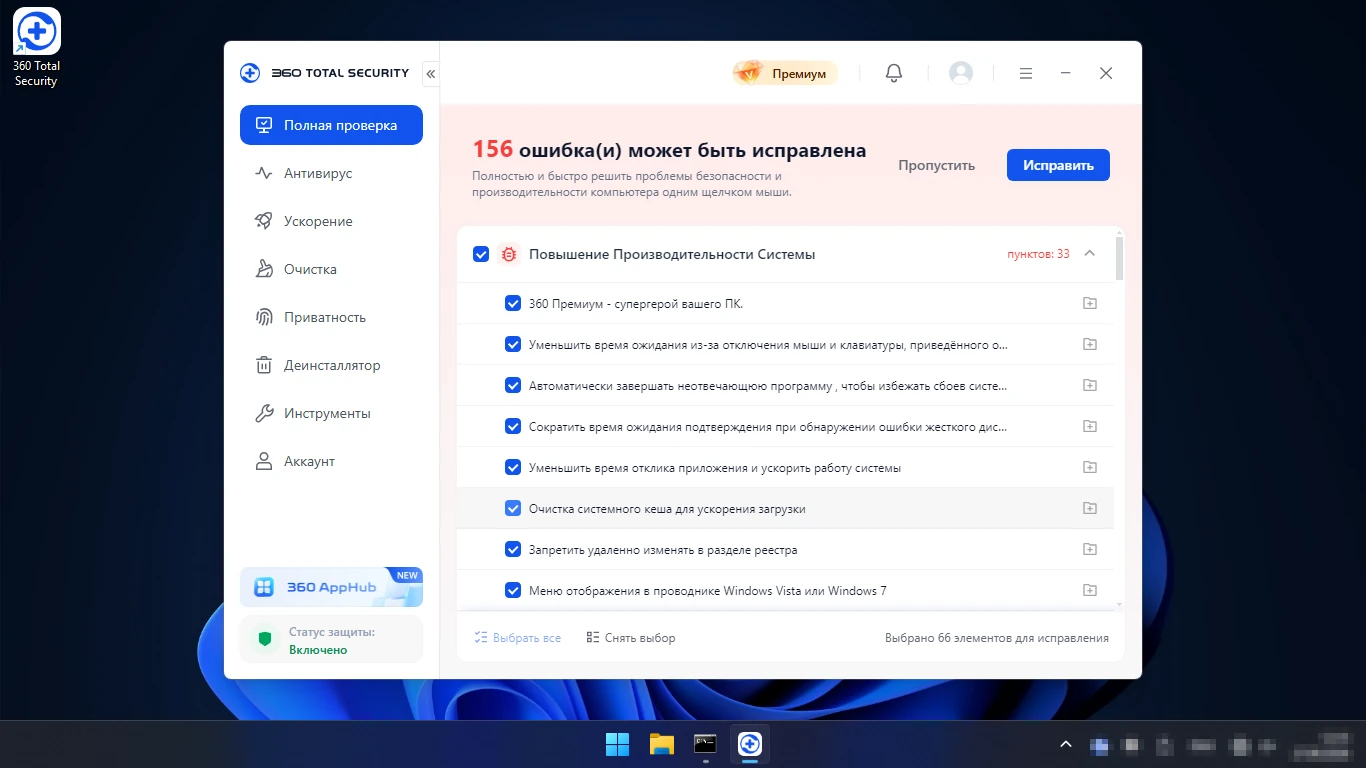Uncheck 360 Премиум - супергерой вашего ПК

click(x=513, y=303)
